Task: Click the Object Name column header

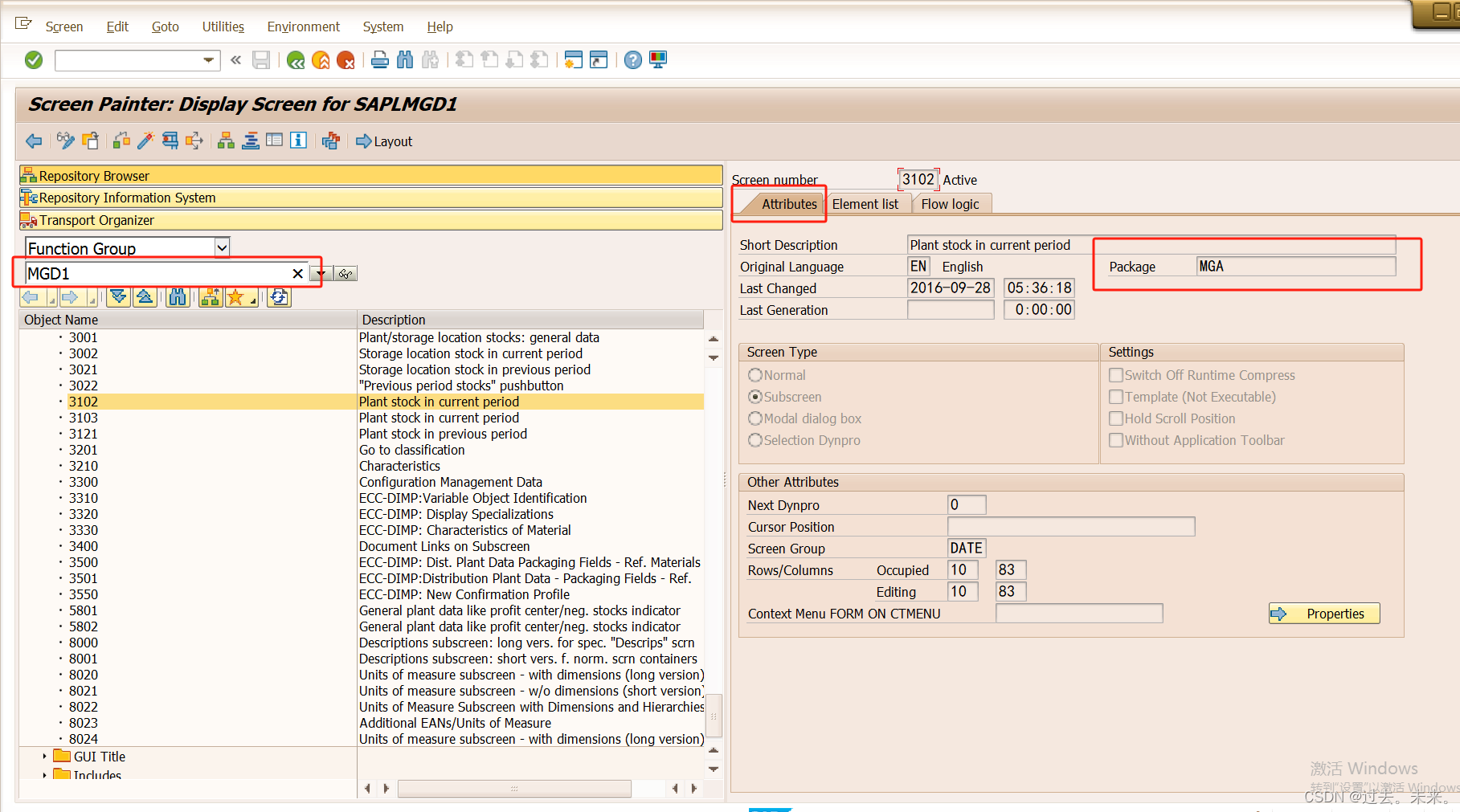Action: (x=188, y=320)
